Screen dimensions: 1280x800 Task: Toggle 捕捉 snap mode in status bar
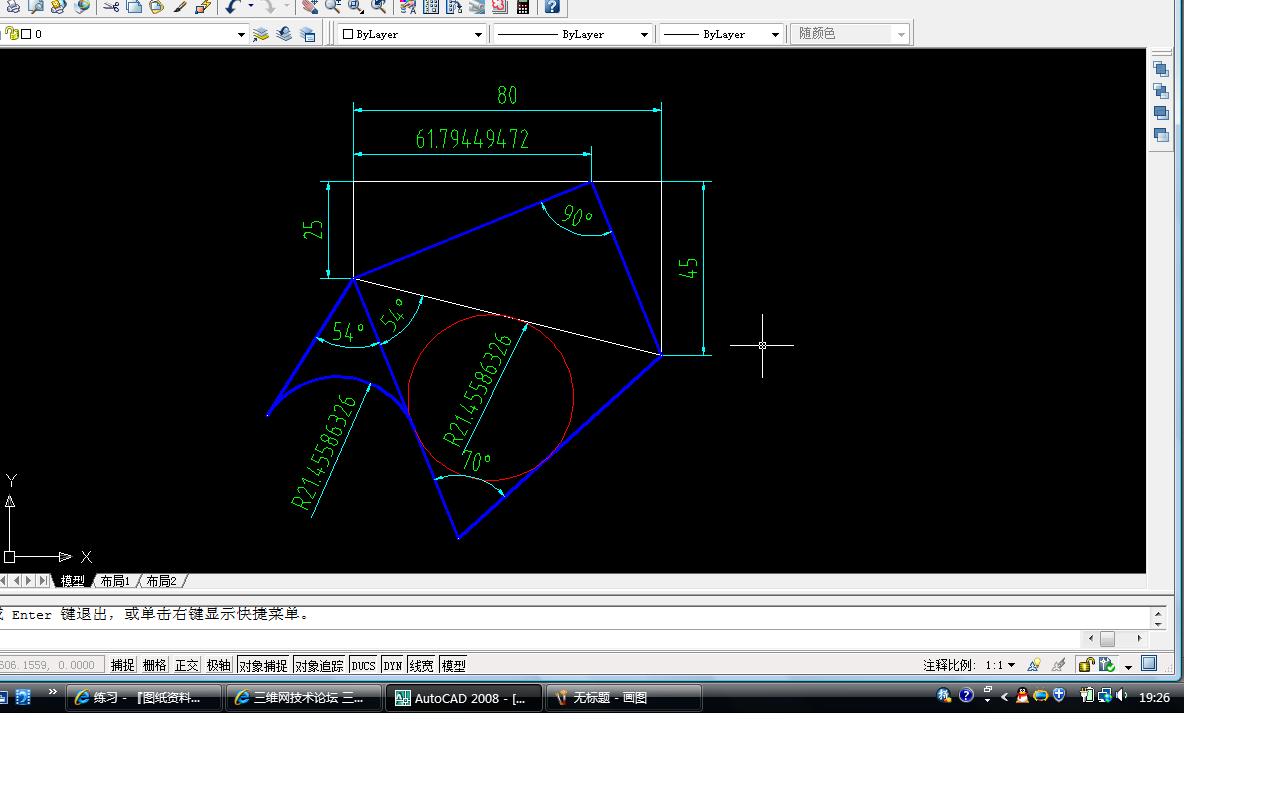pyautogui.click(x=122, y=665)
